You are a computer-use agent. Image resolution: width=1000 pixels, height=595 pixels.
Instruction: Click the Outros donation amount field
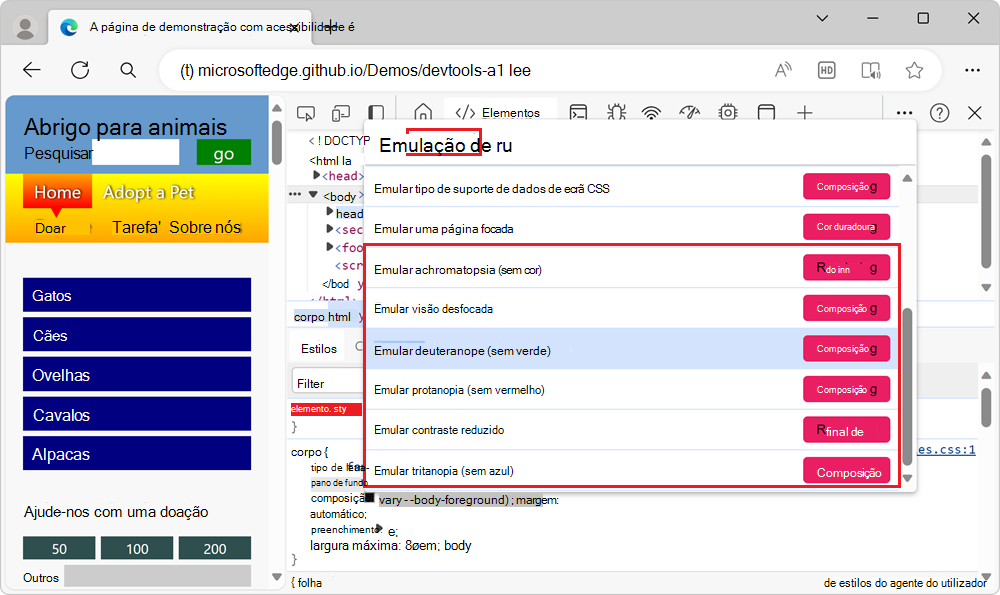158,577
